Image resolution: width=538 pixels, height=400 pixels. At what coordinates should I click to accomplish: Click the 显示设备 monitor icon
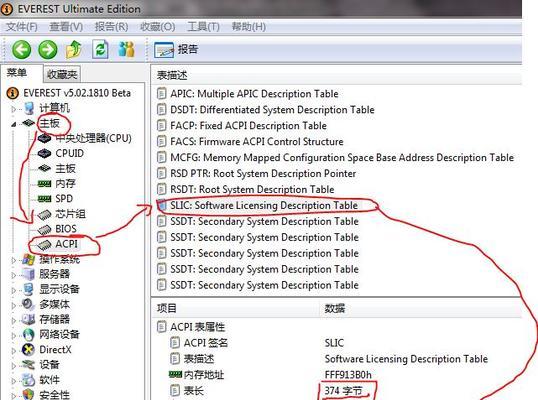coord(28,289)
